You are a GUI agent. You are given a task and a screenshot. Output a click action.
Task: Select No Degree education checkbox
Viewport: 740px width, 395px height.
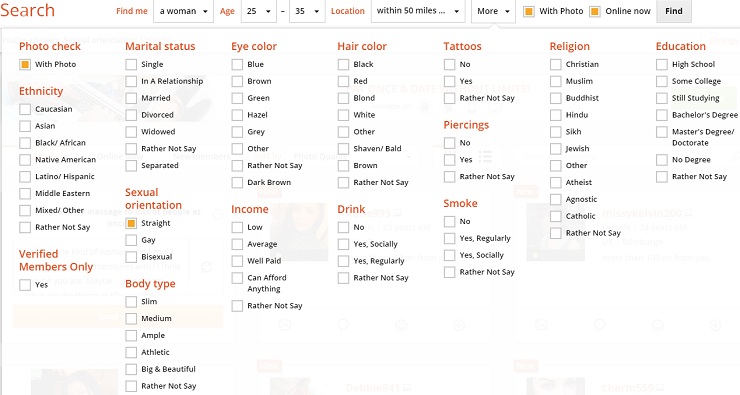click(x=662, y=160)
